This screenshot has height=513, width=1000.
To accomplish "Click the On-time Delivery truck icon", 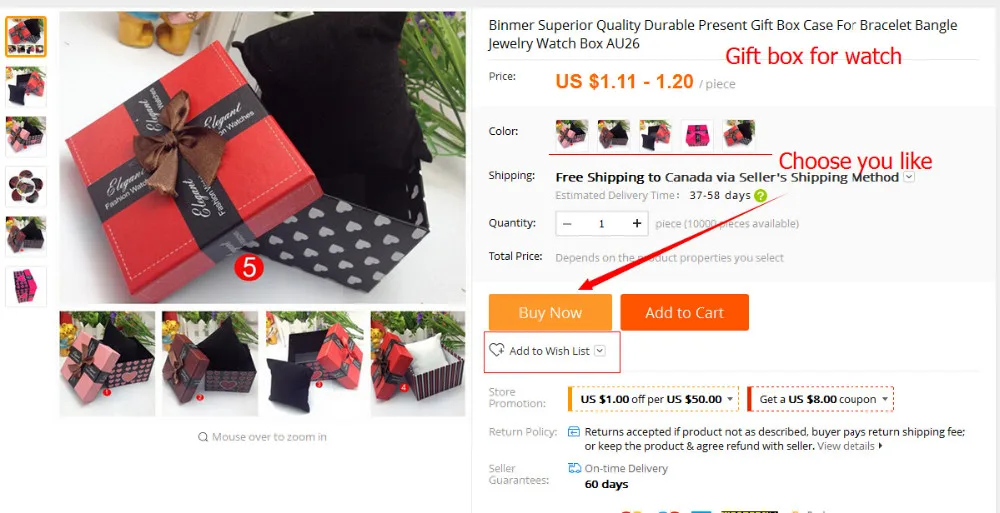I will click(574, 468).
